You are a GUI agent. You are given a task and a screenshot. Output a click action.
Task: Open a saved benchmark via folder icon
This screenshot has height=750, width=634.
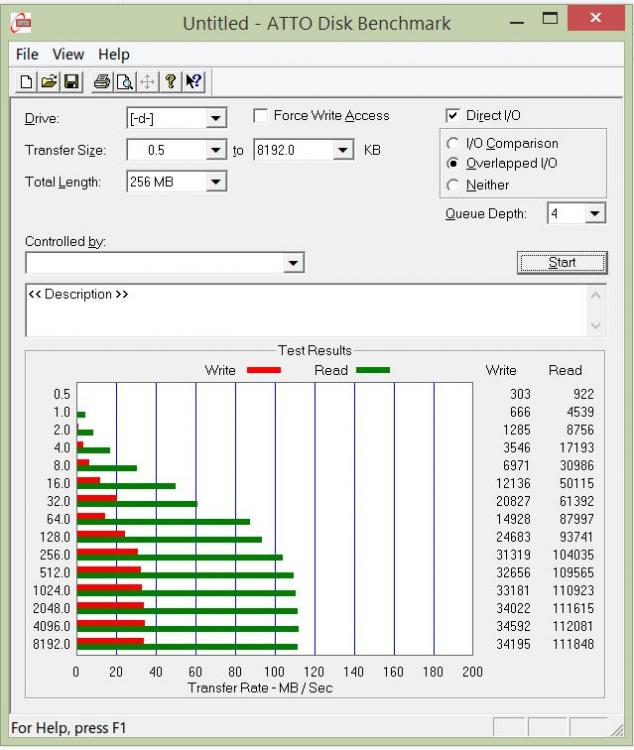pos(49,82)
